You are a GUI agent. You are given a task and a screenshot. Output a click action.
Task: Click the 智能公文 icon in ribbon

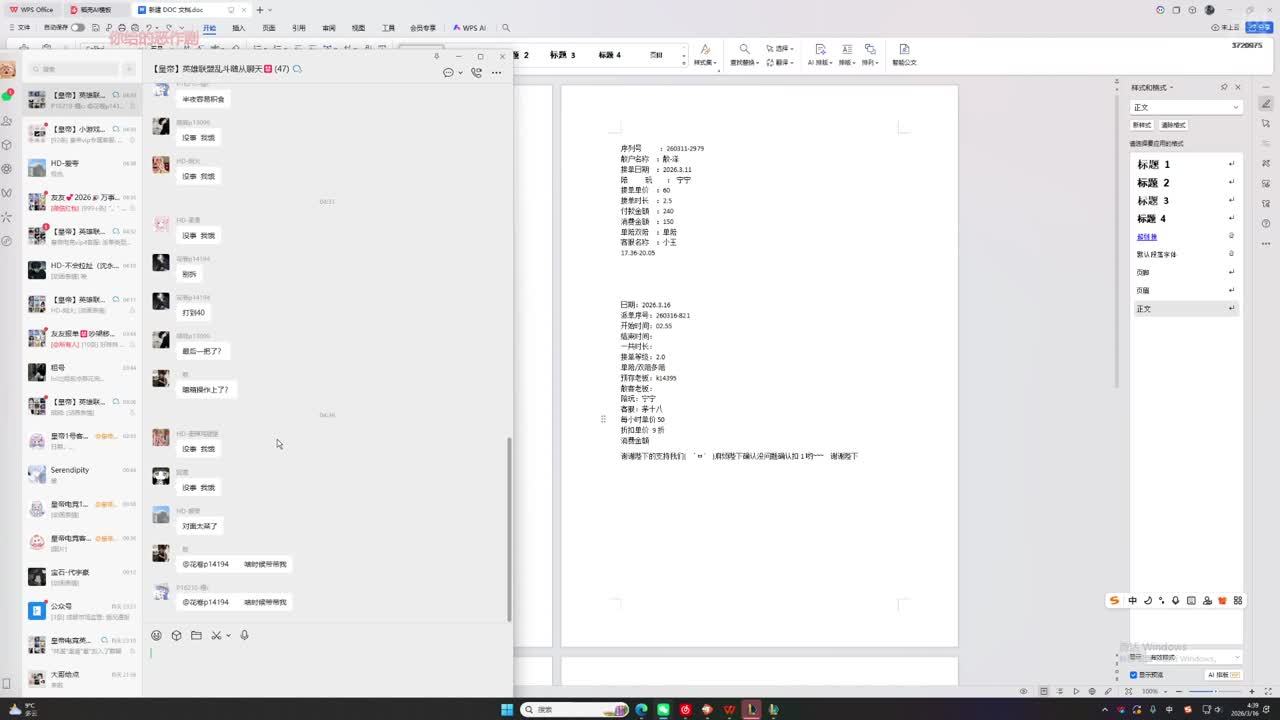point(904,49)
